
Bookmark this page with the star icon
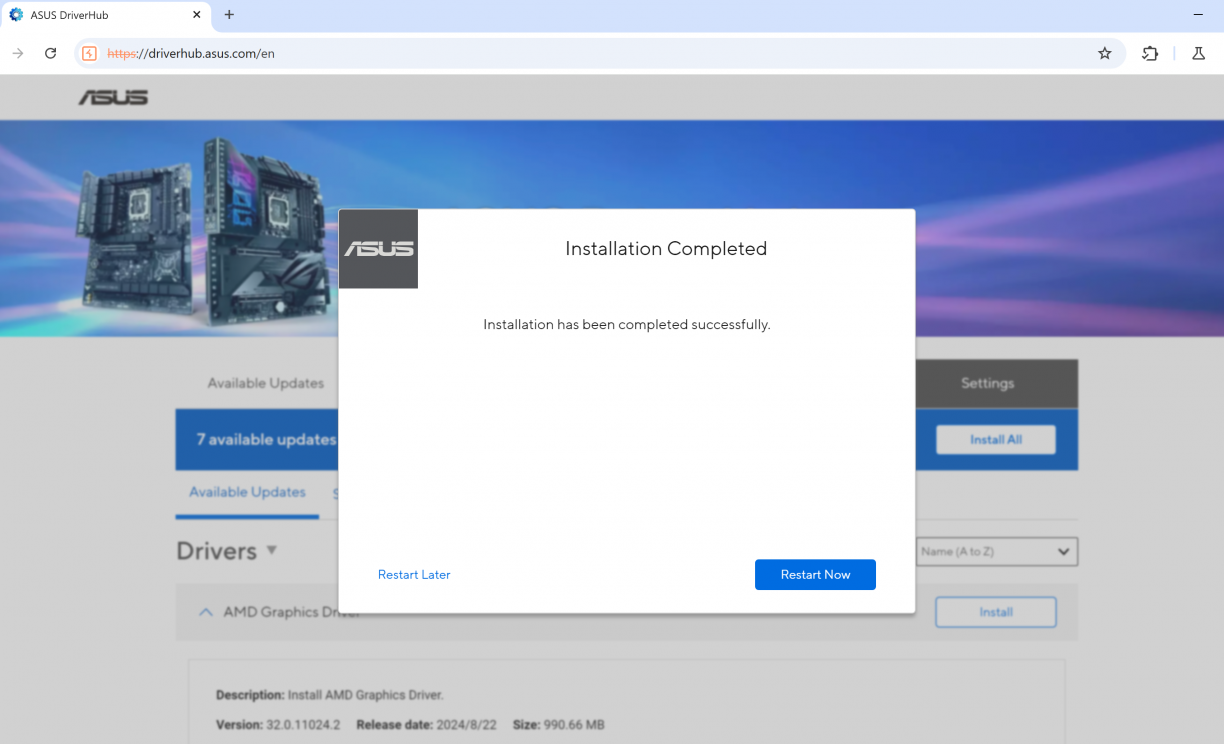pos(1104,53)
